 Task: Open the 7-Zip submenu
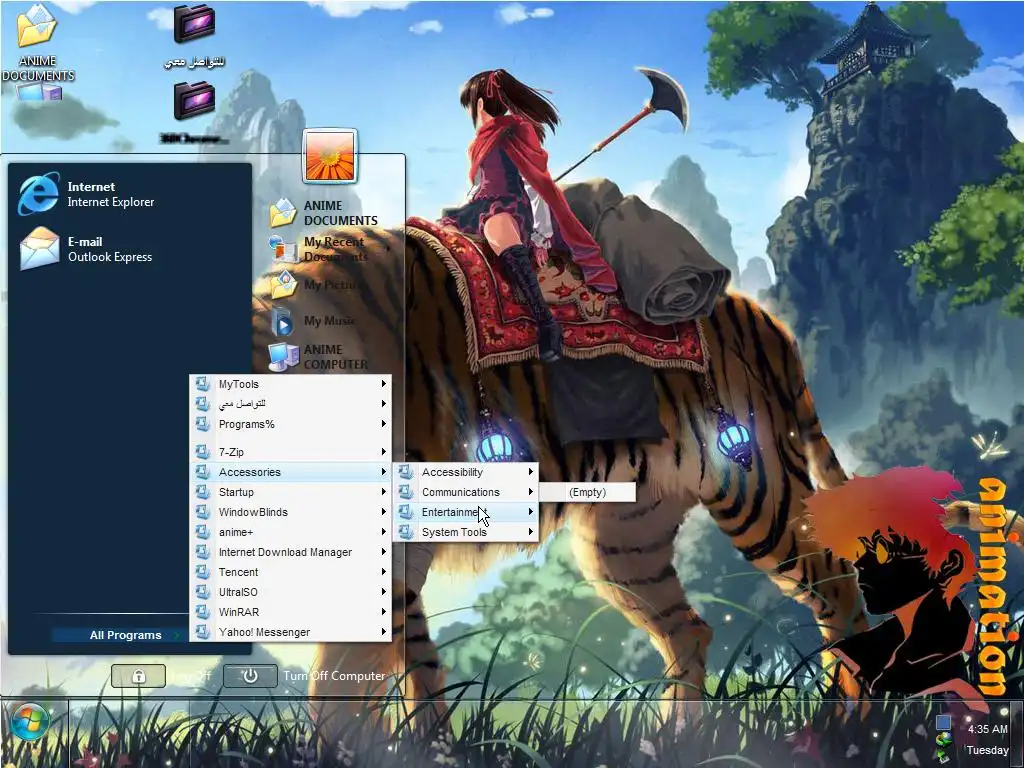291,451
